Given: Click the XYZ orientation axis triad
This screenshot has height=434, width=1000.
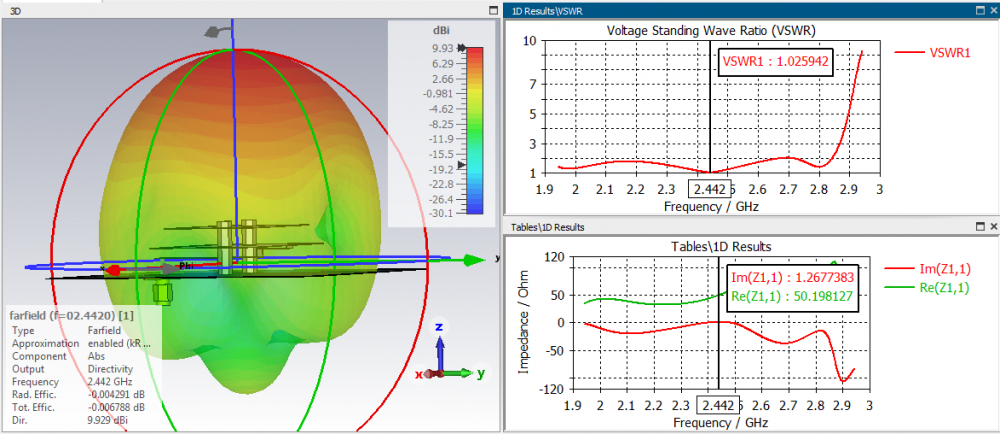Looking at the screenshot, I should click(x=452, y=351).
